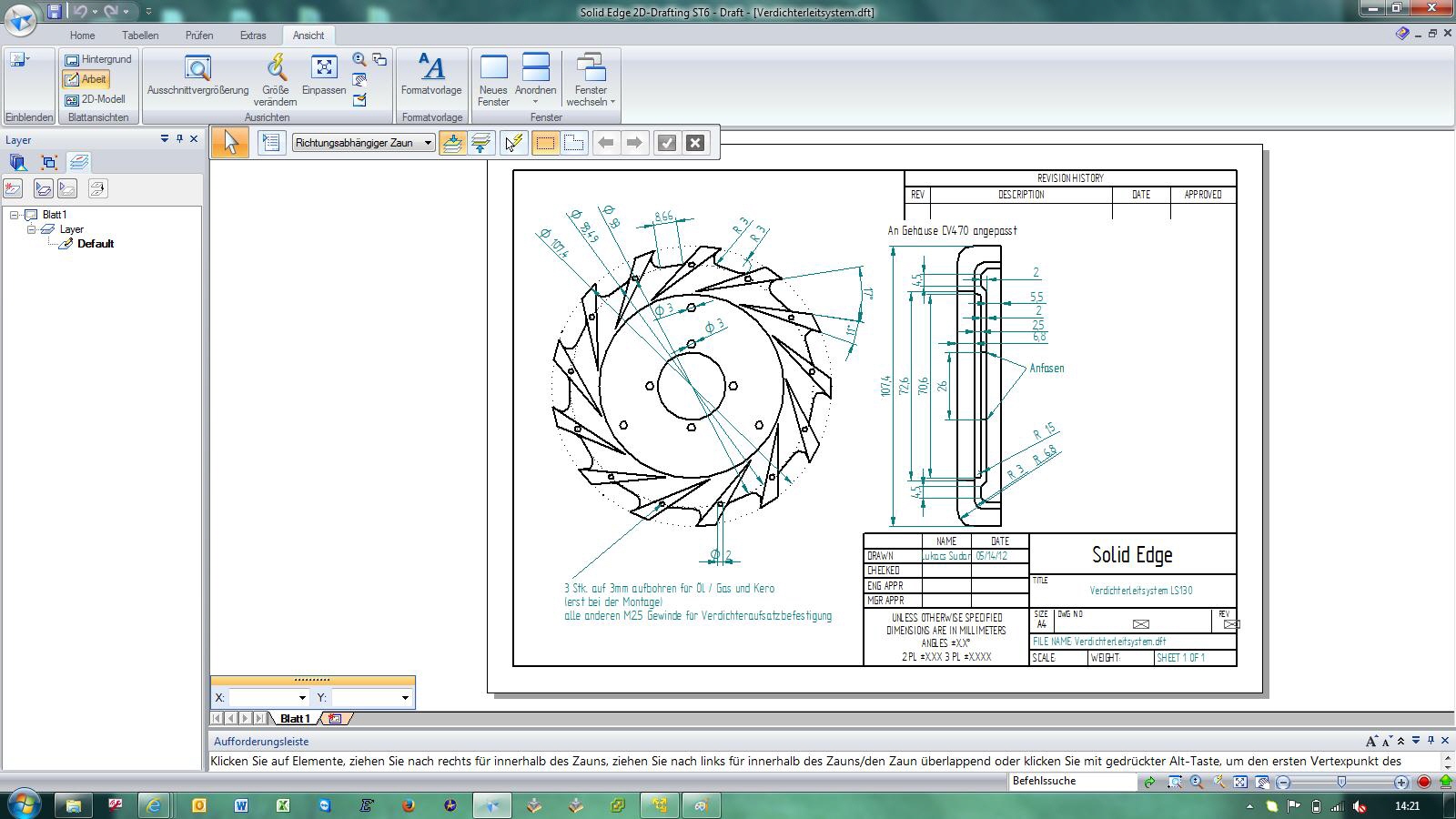1456x819 pixels.
Task: Collapse Layer tree node
Action: [31, 229]
